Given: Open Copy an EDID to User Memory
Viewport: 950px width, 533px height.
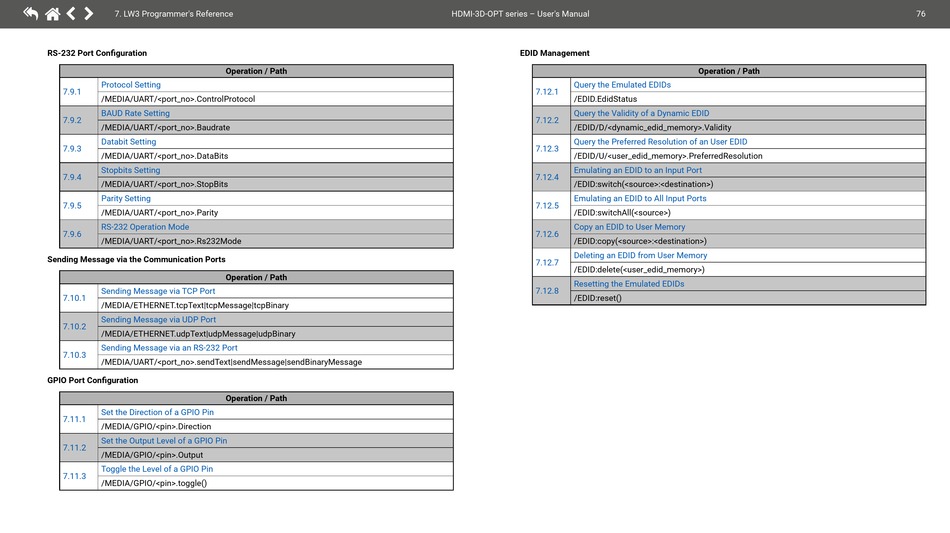Looking at the screenshot, I should point(629,227).
